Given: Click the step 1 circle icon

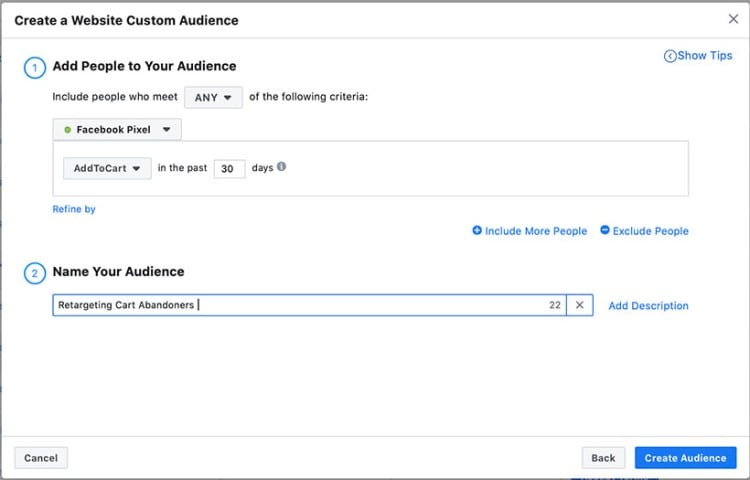Looking at the screenshot, I should [35, 68].
